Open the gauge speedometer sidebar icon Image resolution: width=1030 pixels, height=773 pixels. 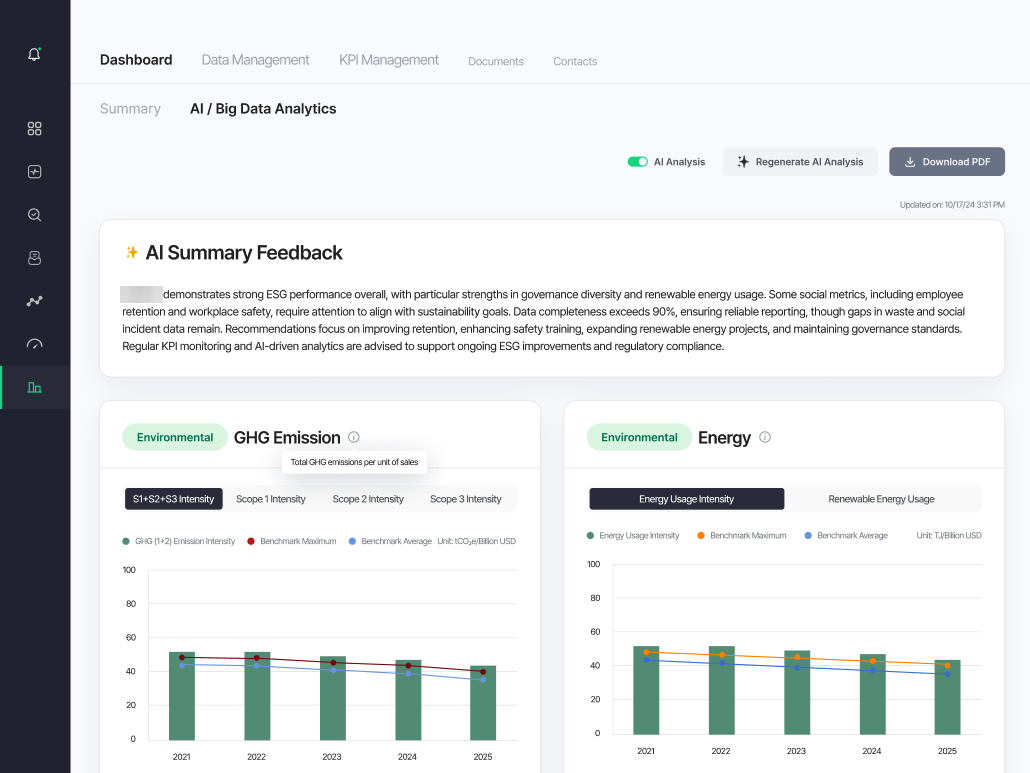(34, 344)
